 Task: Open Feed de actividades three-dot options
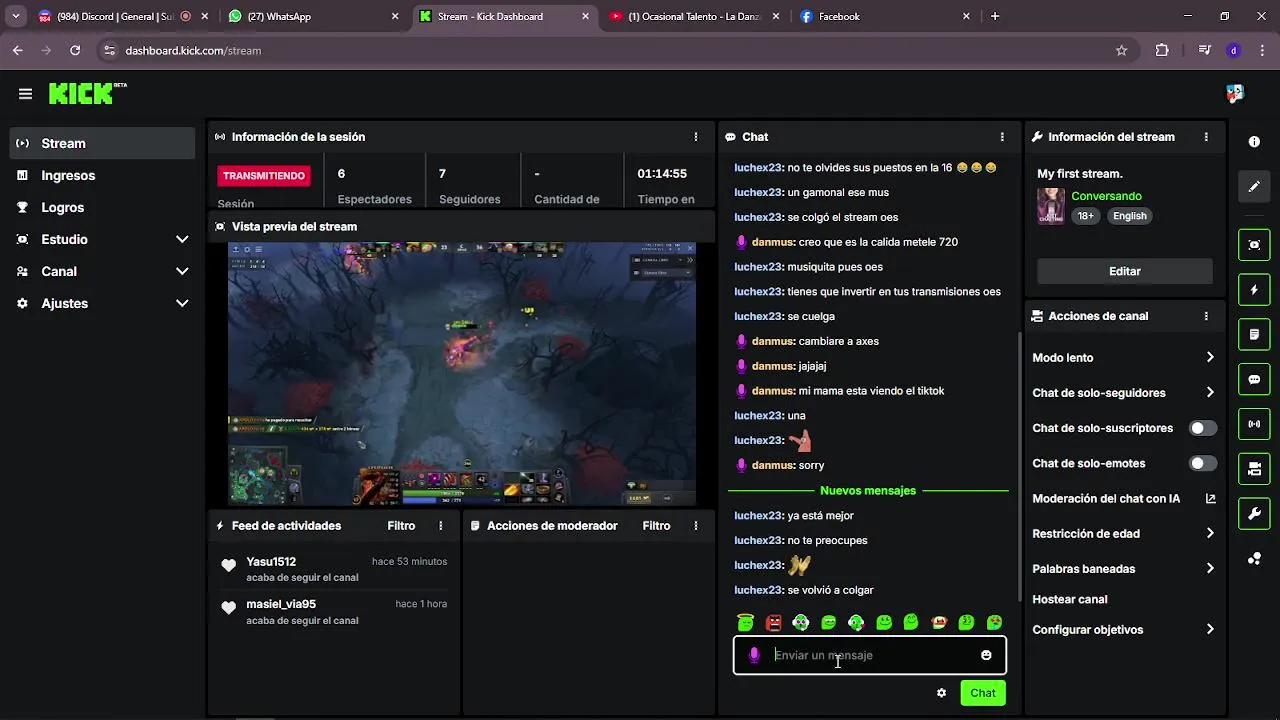(x=441, y=526)
